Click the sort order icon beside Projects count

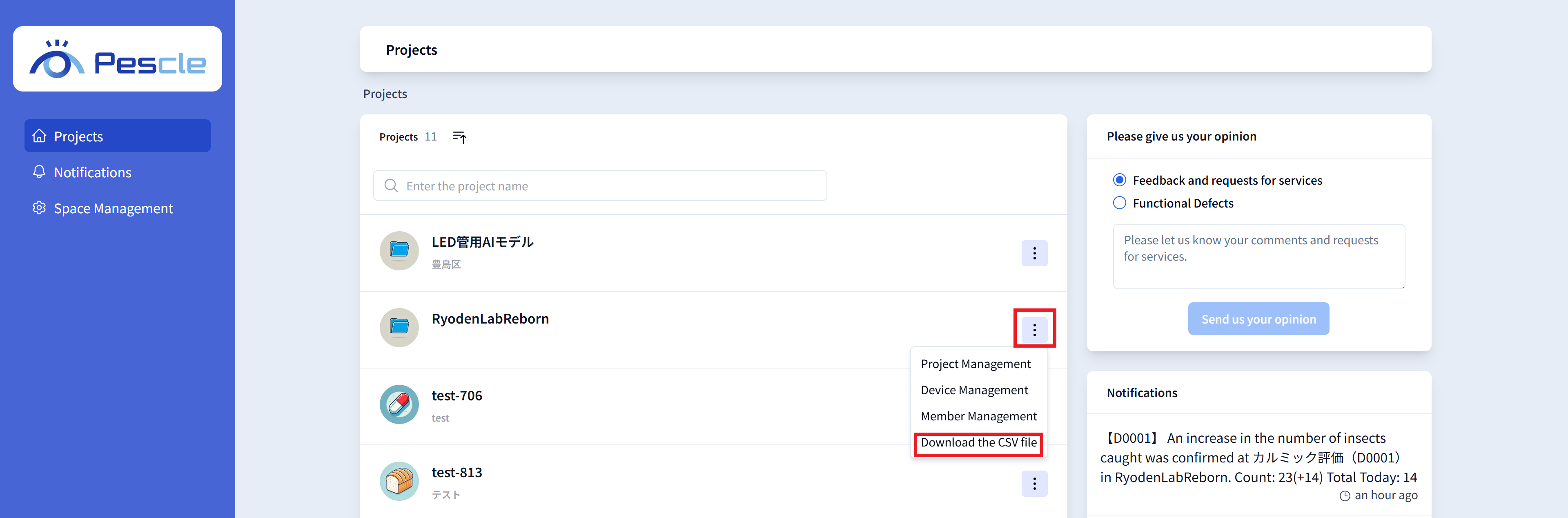[459, 137]
